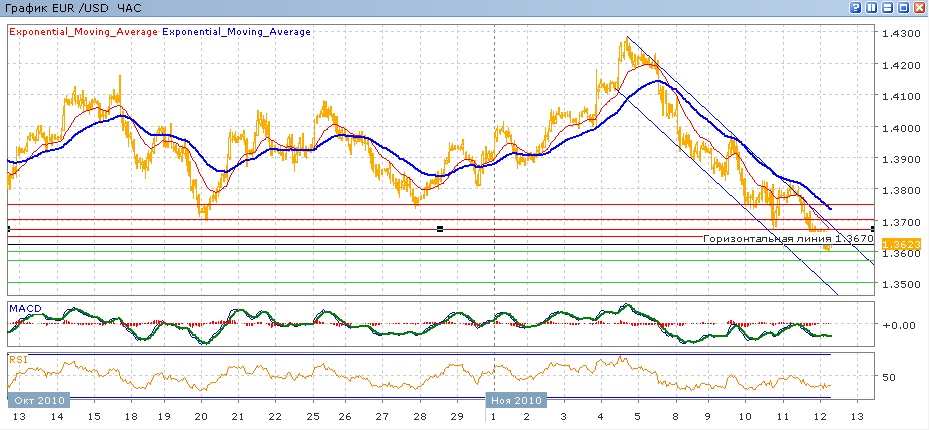Maximize the chart window
930x430 pixels.
904,8
